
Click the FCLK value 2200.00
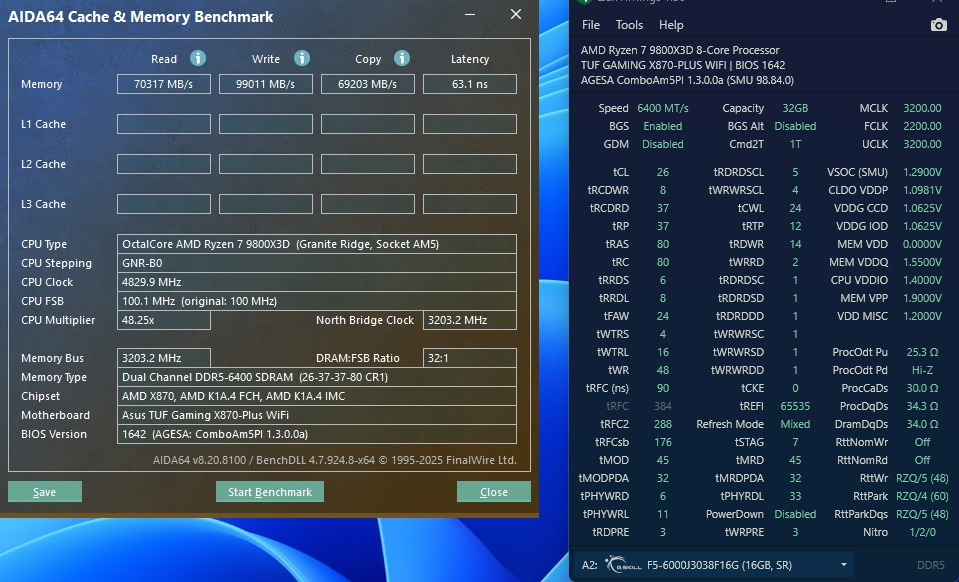point(922,126)
